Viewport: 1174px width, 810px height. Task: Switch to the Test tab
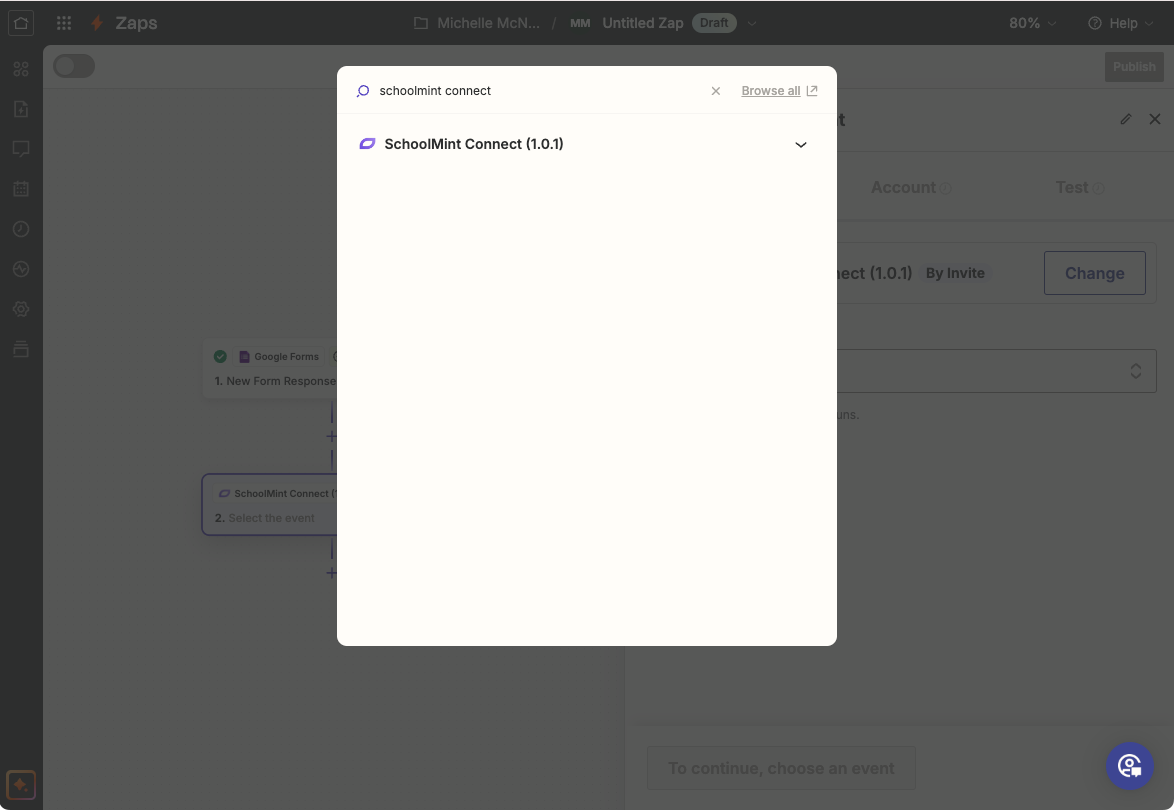[x=1079, y=187]
